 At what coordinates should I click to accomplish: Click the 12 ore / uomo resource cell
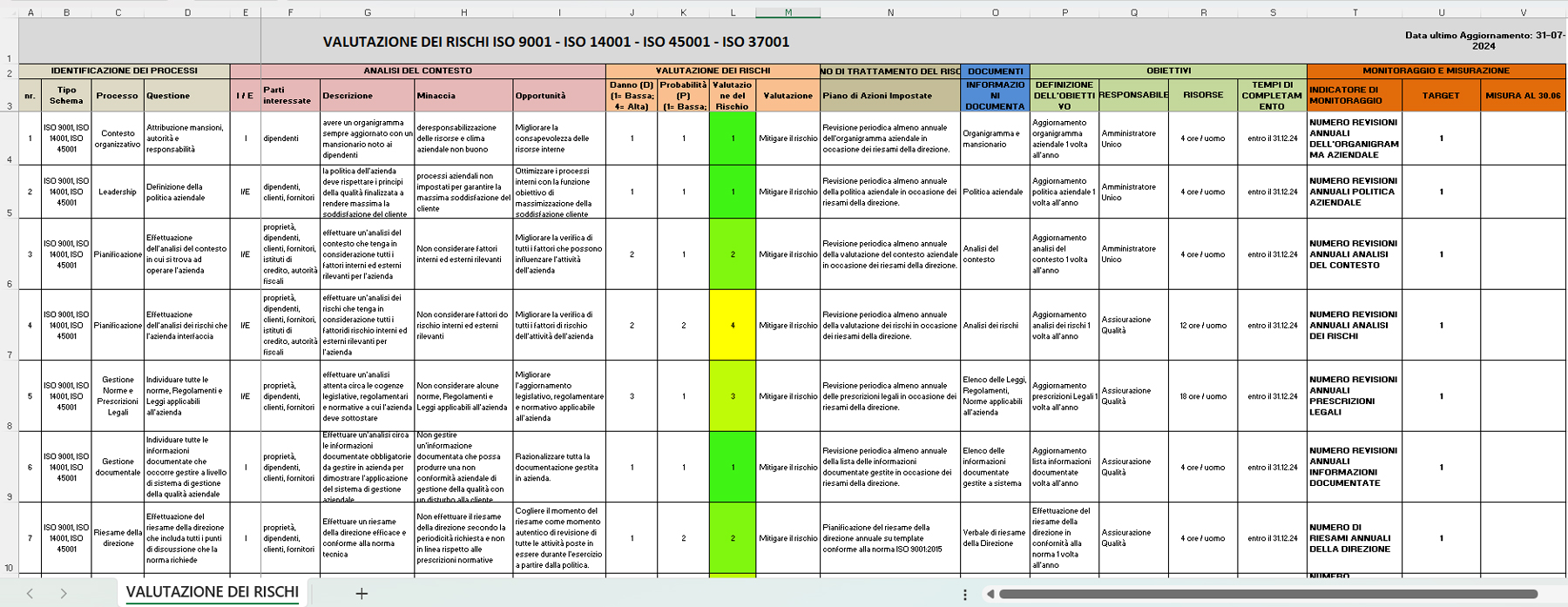[1202, 326]
